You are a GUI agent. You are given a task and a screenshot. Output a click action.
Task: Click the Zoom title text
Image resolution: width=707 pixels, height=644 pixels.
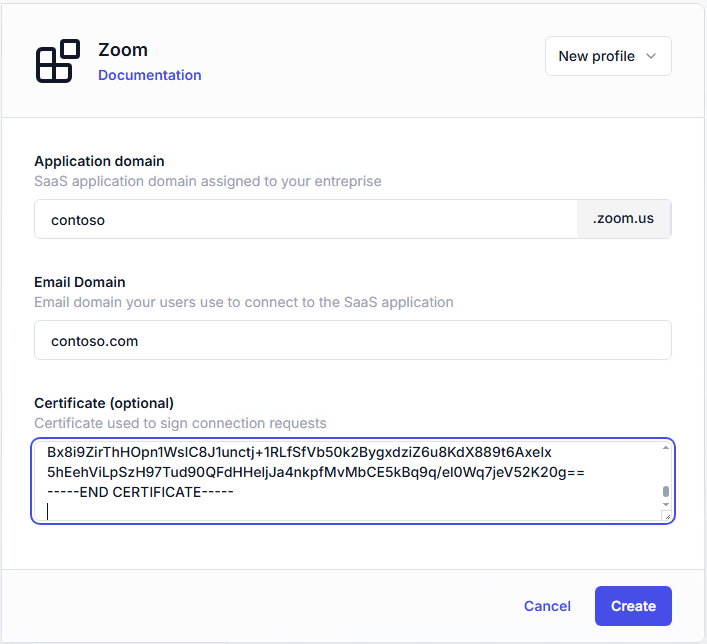(123, 50)
